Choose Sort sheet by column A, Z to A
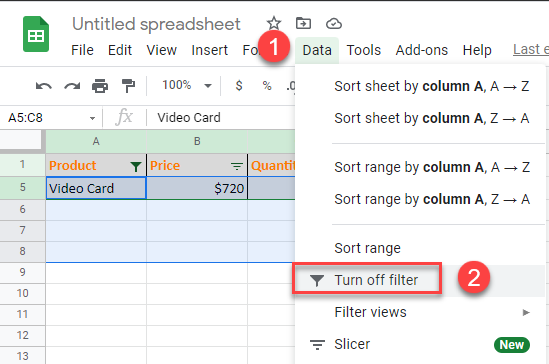Screen dimensions: 549x364 [420, 118]
